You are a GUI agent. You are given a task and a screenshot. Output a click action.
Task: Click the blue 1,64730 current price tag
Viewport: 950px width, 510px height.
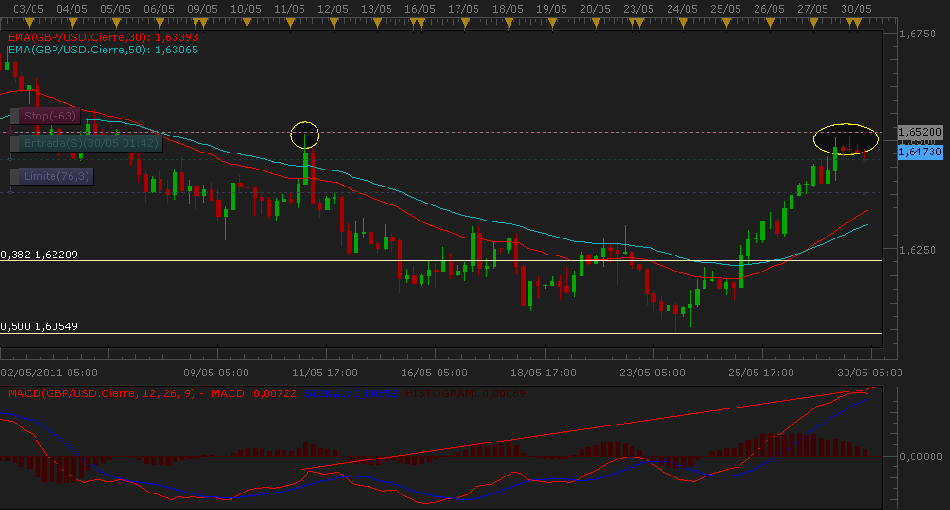pos(919,151)
